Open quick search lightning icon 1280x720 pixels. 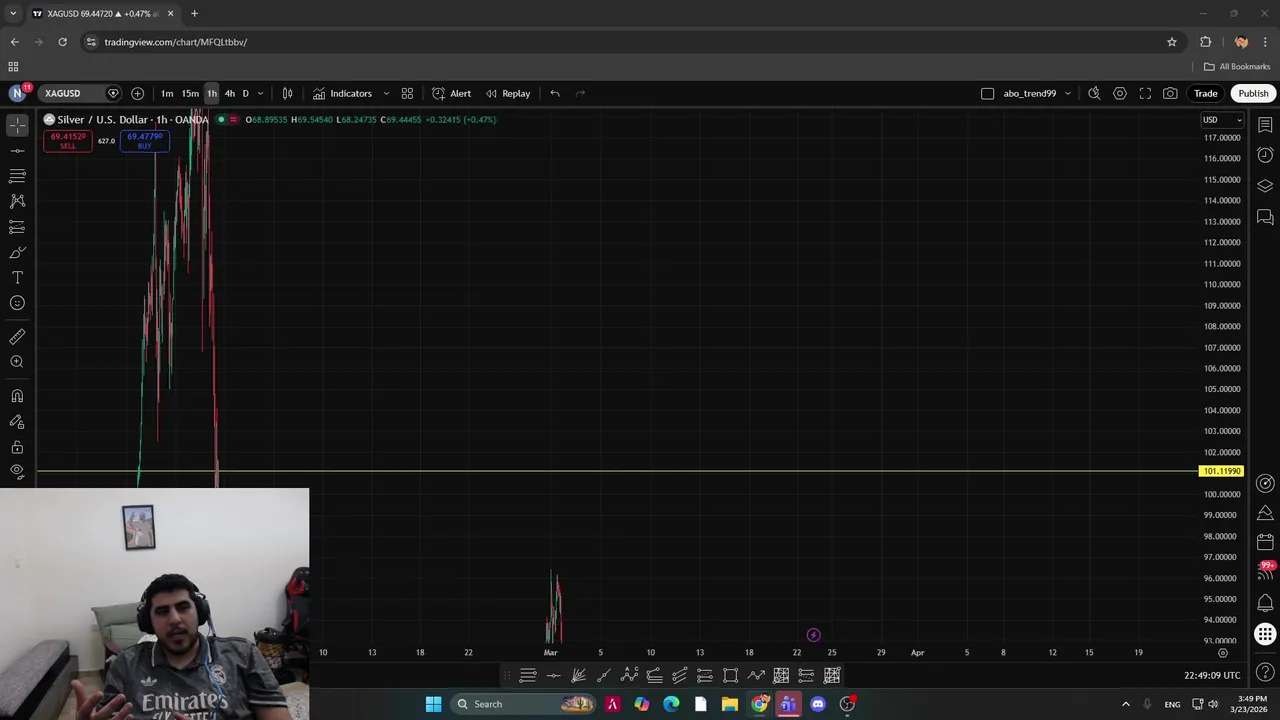click(x=1094, y=93)
